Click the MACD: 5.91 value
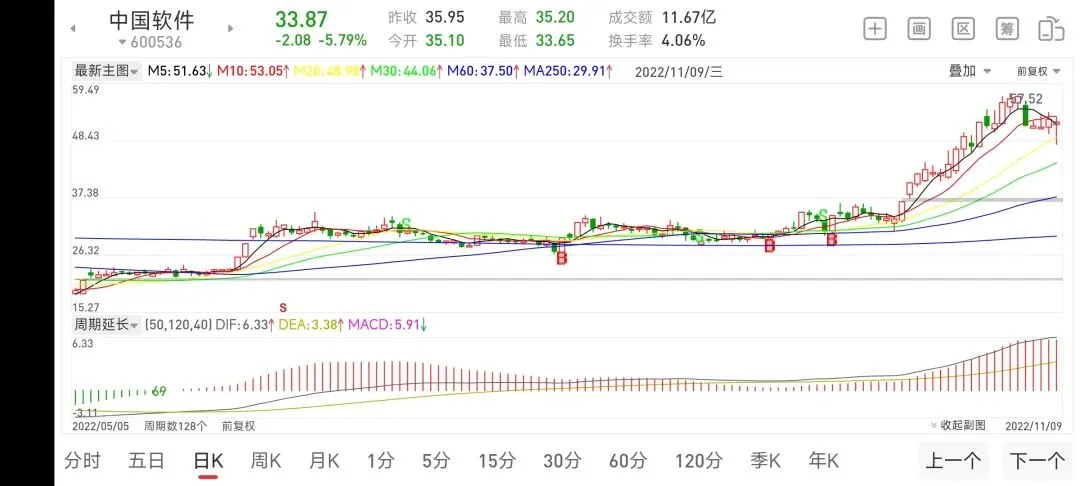 tap(388, 325)
